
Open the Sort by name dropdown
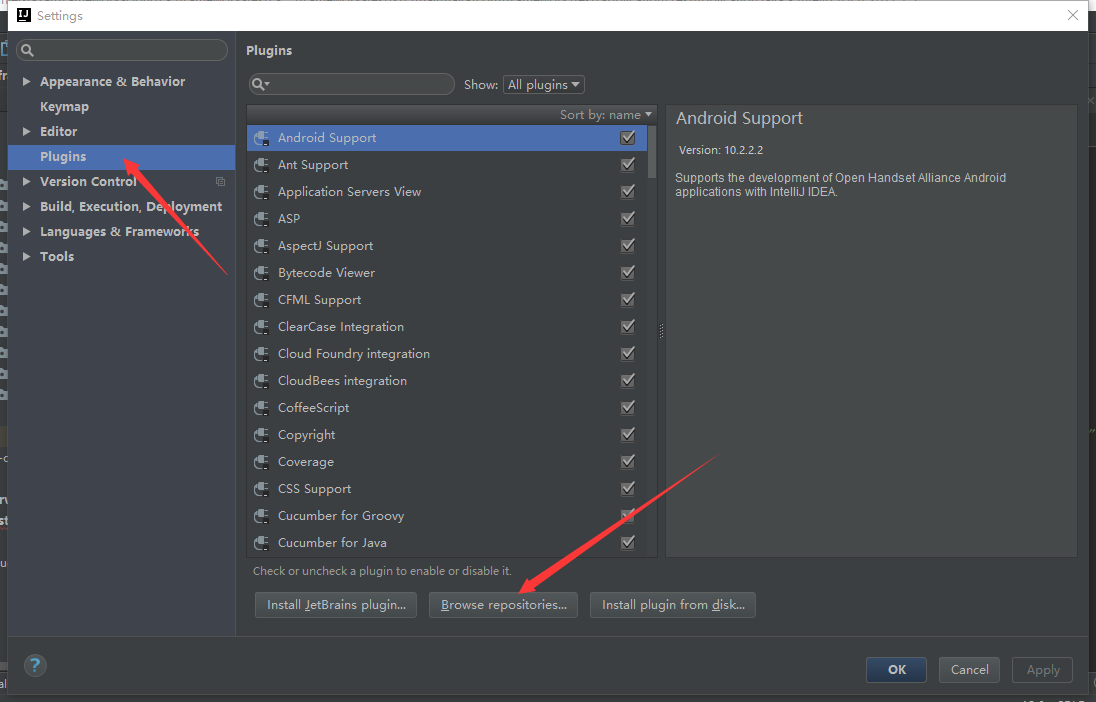(x=605, y=115)
